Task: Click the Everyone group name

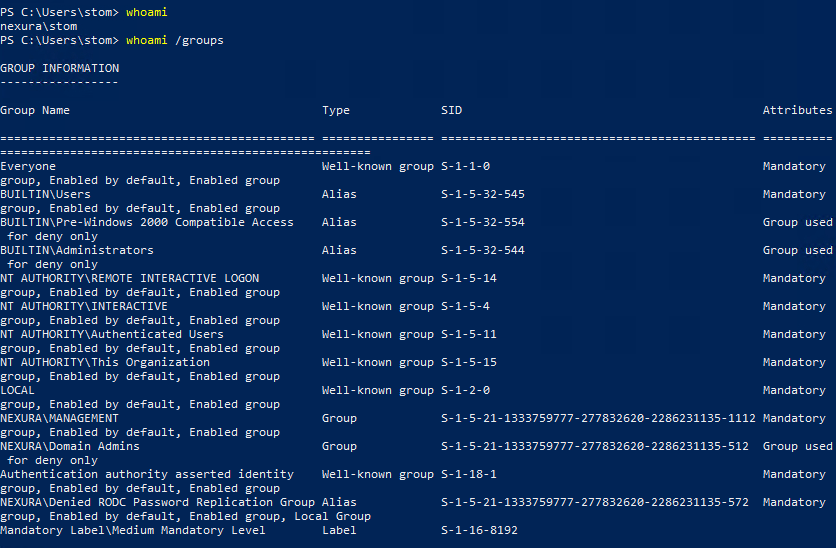Action: coord(28,166)
